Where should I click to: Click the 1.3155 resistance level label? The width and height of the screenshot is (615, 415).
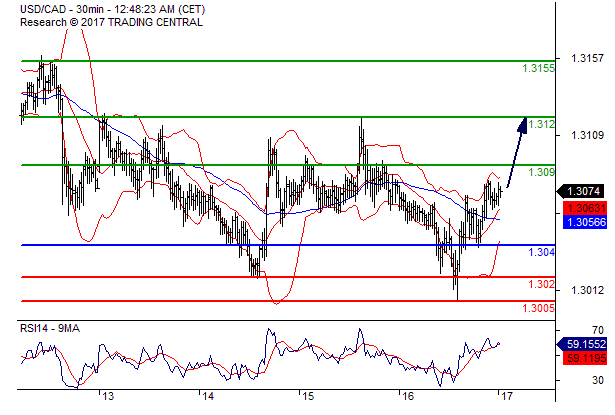coord(538,68)
